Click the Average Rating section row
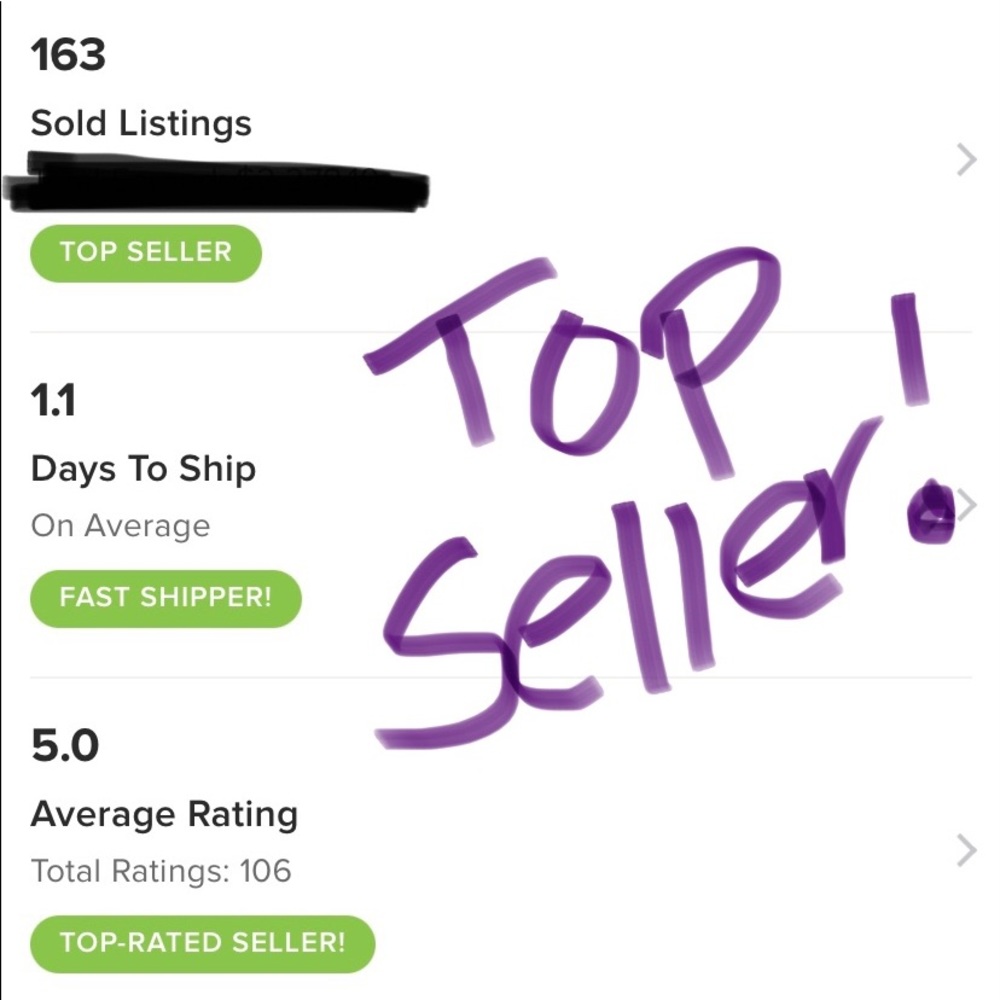Screen dimensions: 1000x1000 tap(165, 813)
